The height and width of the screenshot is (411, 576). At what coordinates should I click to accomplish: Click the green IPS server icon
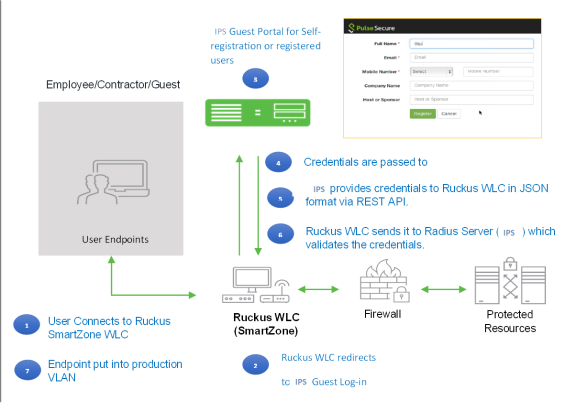[x=258, y=112]
